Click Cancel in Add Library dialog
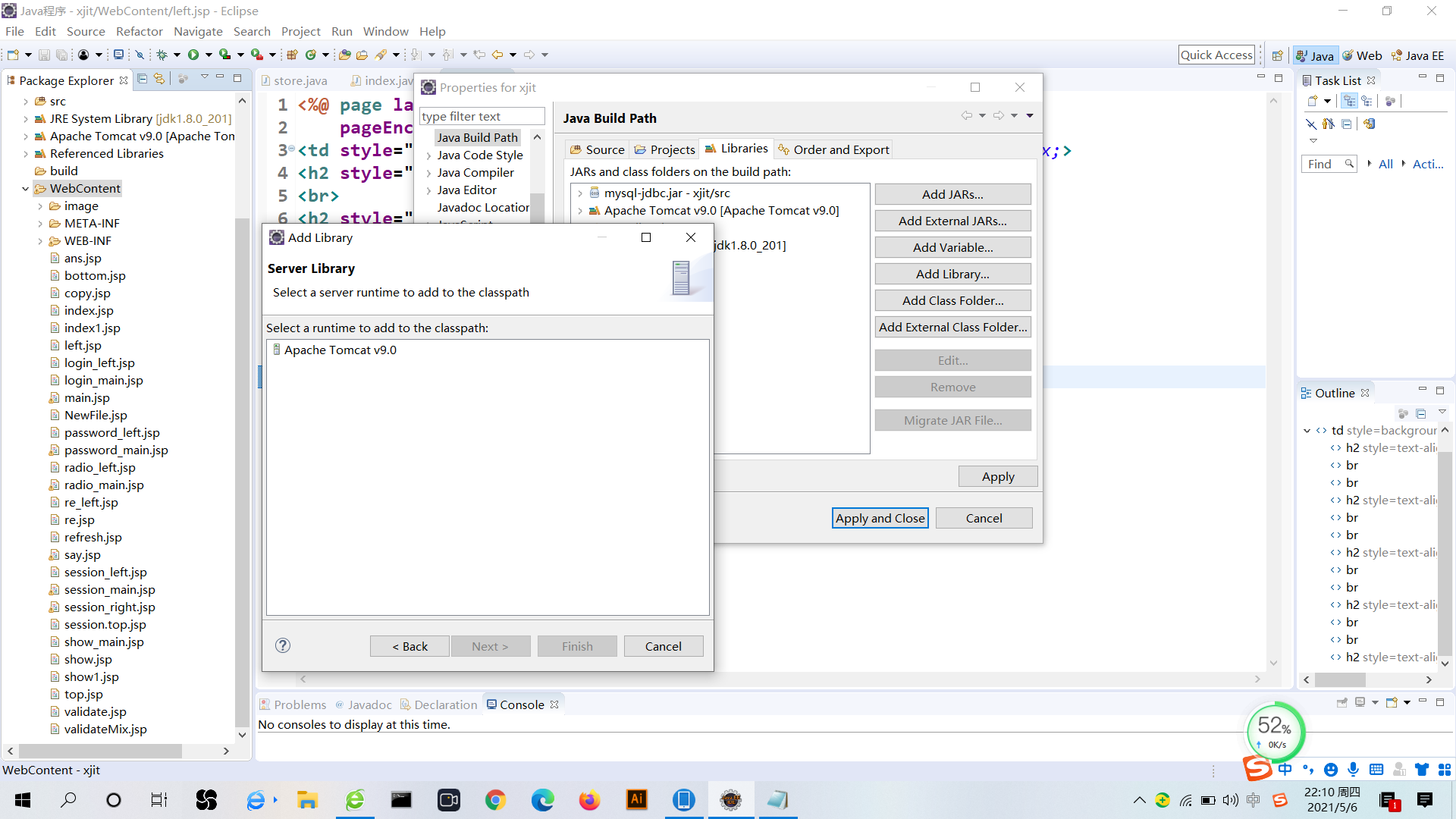The width and height of the screenshot is (1456, 819). coord(663,646)
